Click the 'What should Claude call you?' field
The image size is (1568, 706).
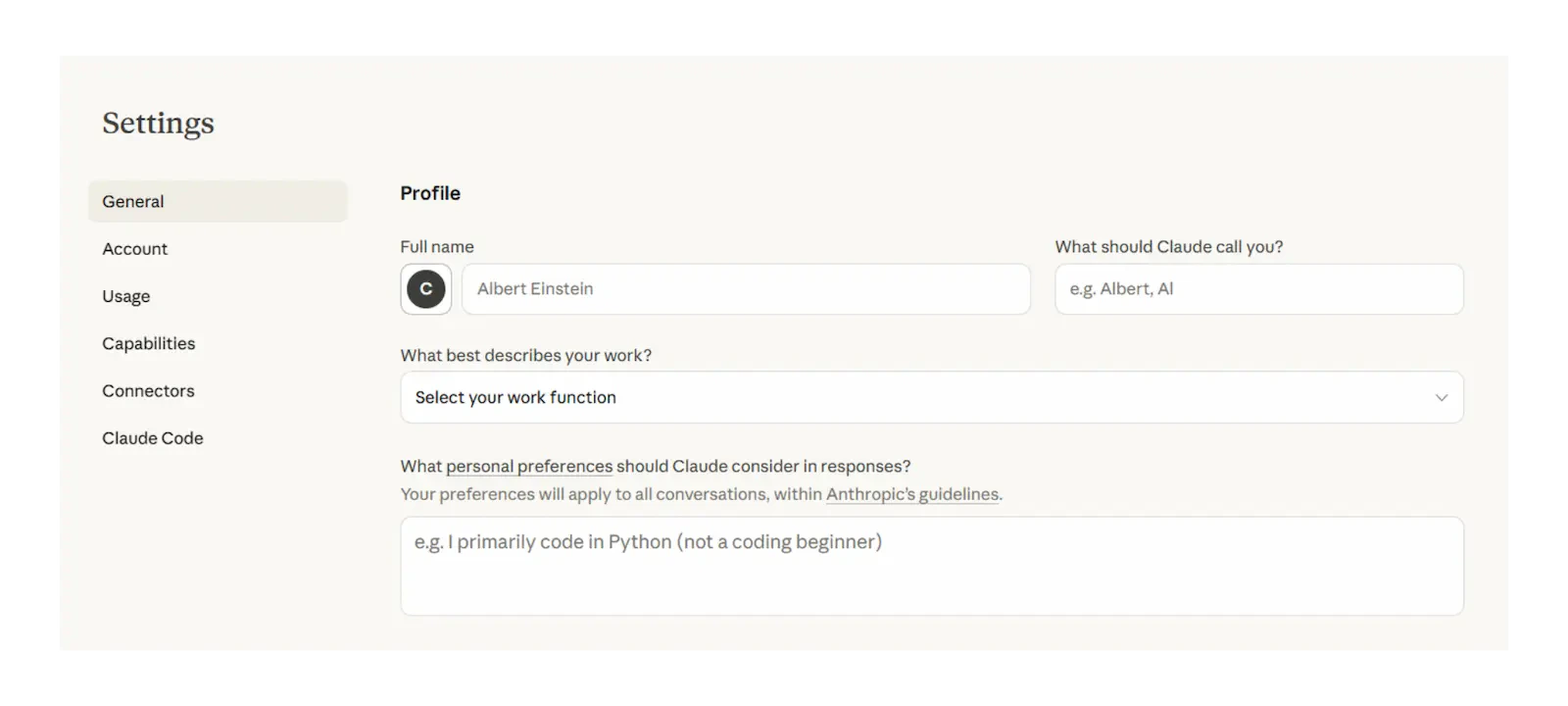(1258, 288)
